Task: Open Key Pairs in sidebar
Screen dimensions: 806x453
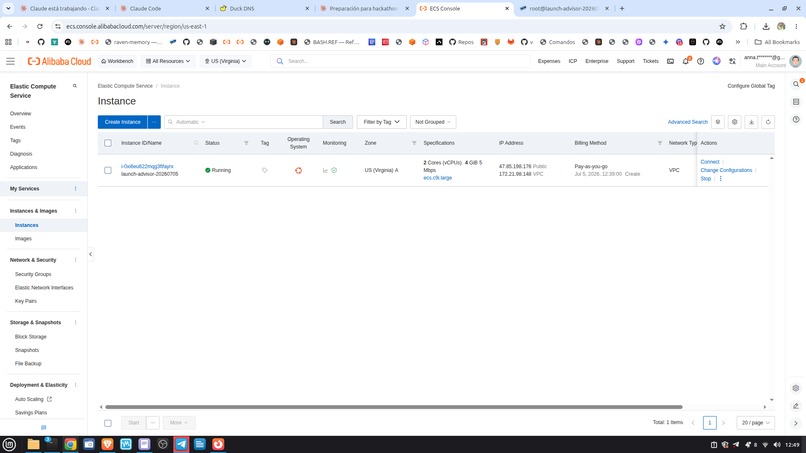Action: tap(26, 301)
